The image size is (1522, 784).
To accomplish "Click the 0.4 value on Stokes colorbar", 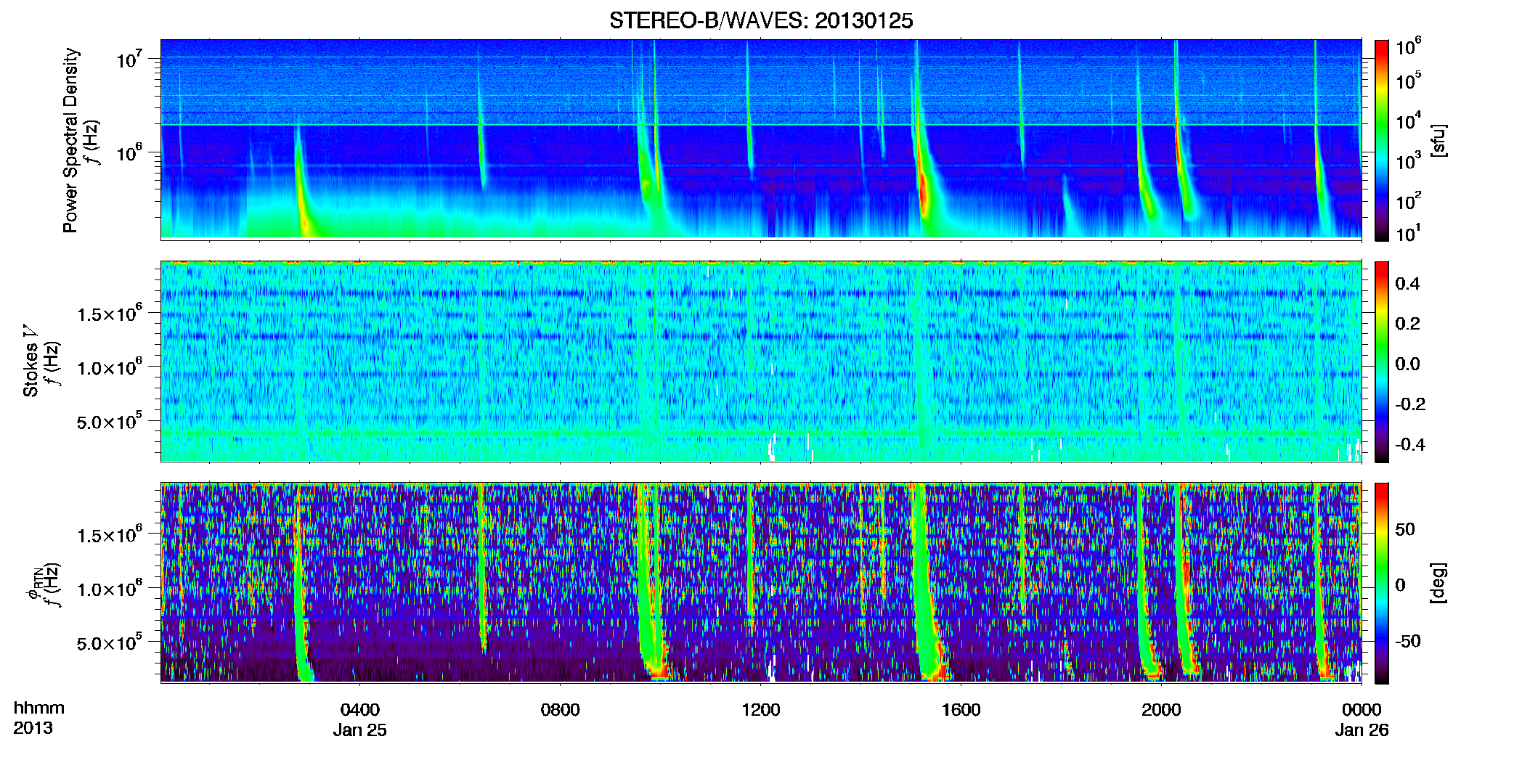I will tap(1407, 284).
